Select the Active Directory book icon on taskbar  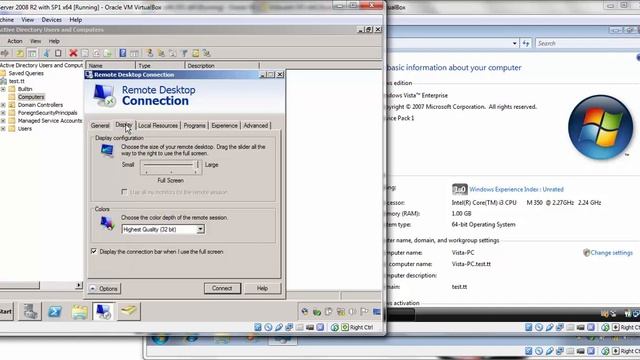(x=129, y=311)
